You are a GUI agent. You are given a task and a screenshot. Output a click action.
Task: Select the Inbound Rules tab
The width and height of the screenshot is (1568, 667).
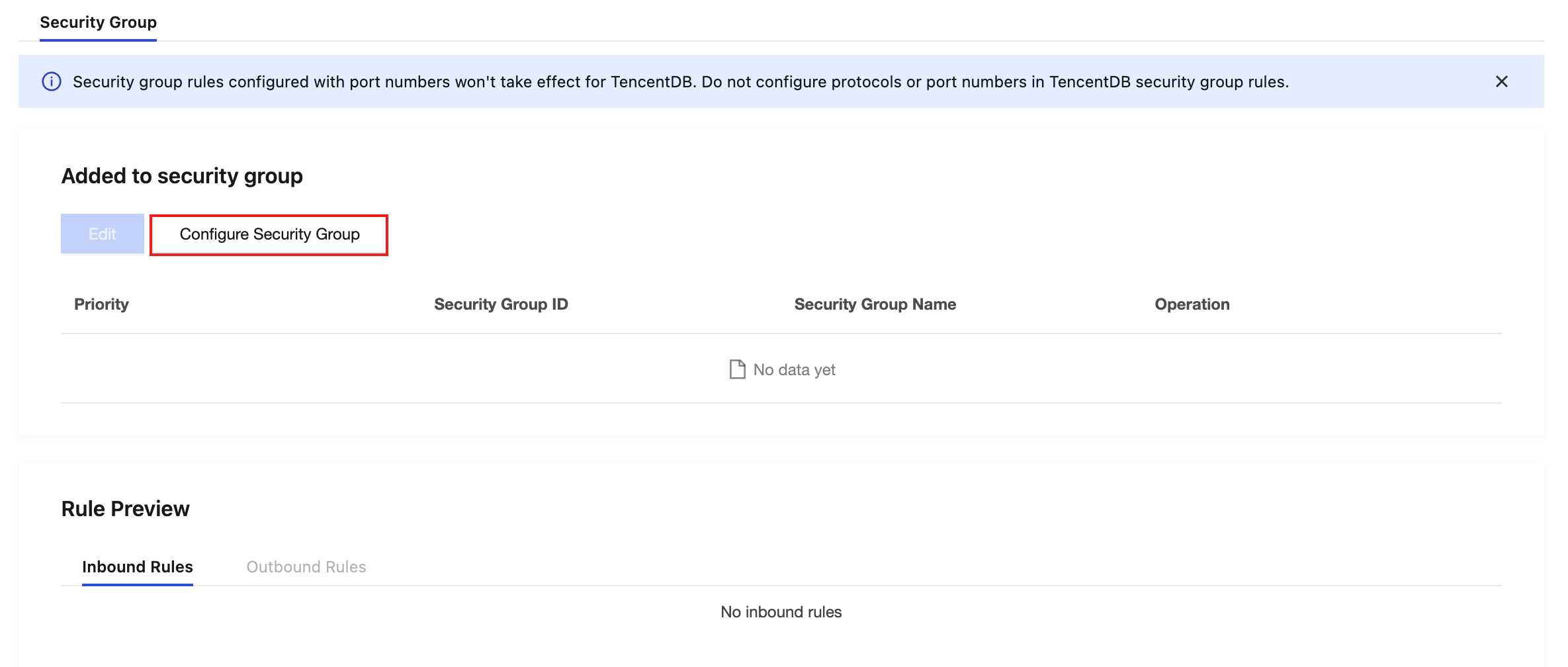[x=138, y=567]
